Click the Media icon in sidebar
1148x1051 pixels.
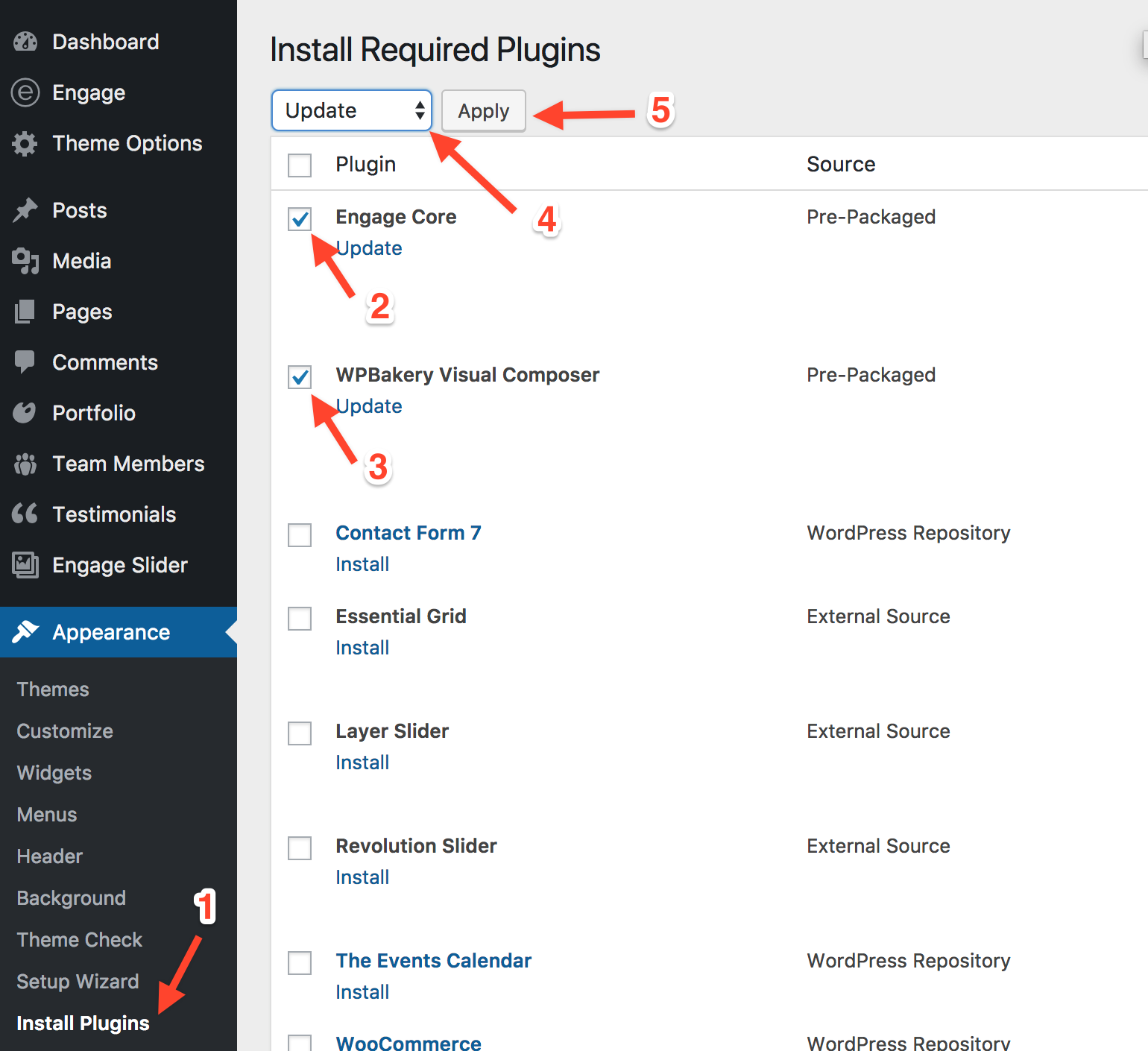point(25,261)
